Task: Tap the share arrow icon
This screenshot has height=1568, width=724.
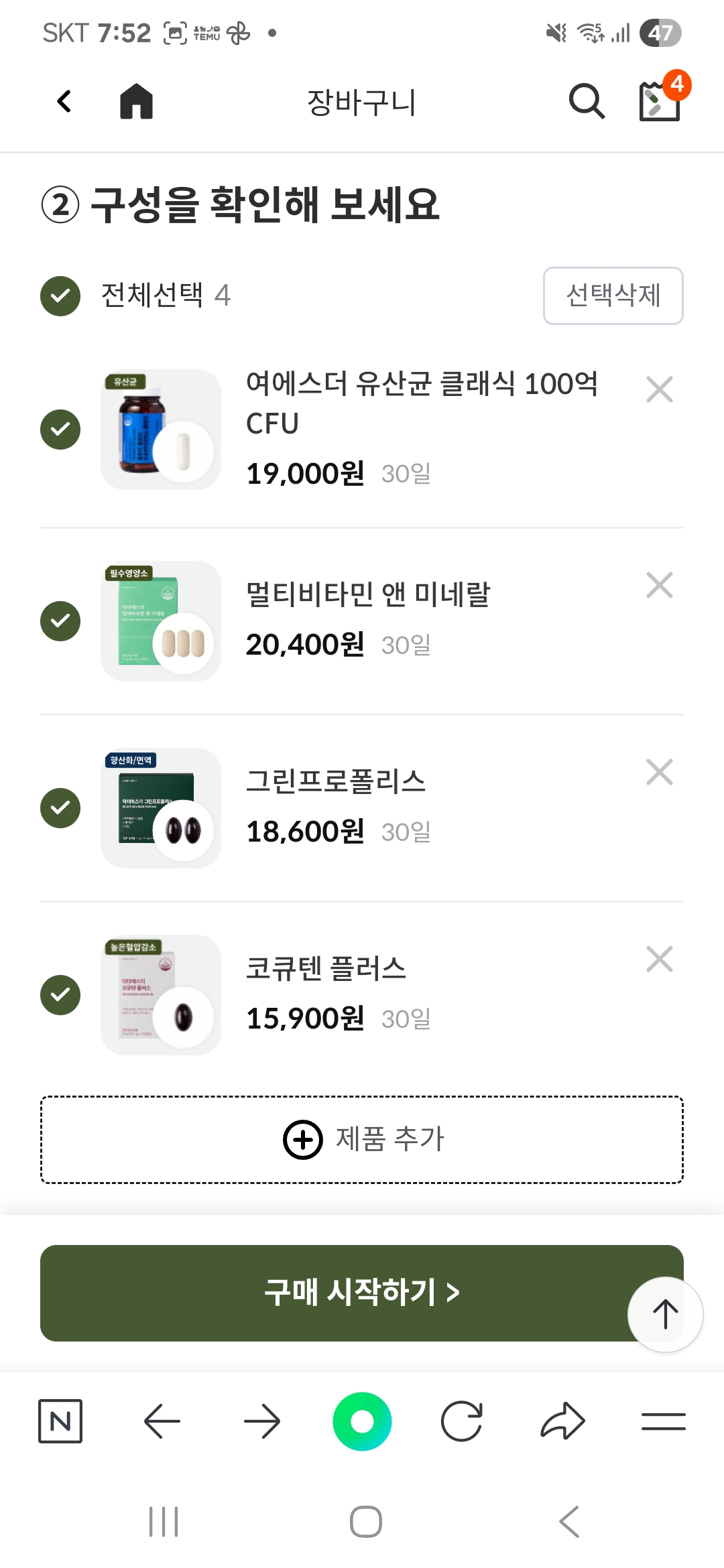Action: click(x=562, y=1421)
